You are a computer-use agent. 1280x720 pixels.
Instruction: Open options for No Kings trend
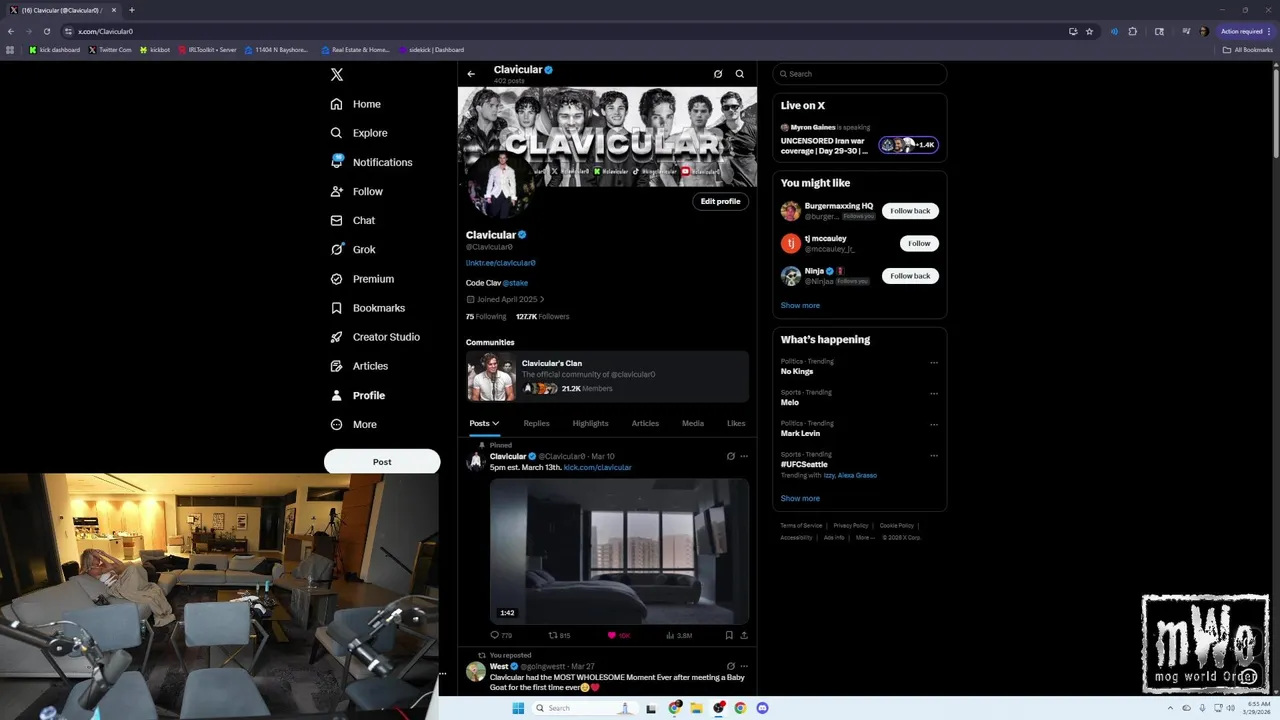pos(934,363)
